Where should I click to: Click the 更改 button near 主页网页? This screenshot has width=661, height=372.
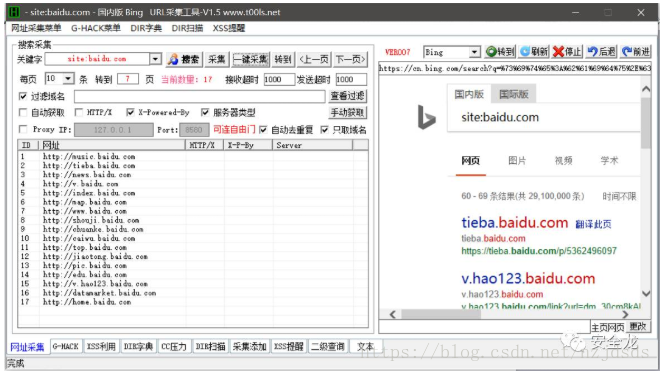[637, 327]
